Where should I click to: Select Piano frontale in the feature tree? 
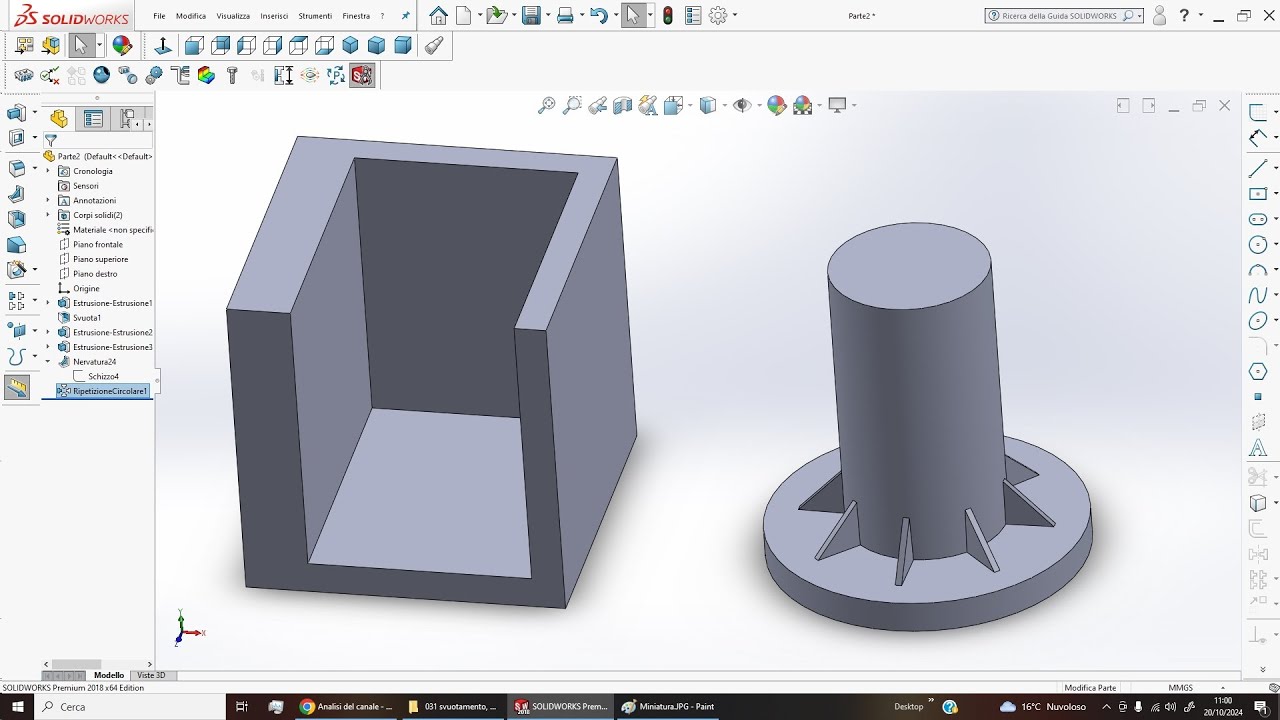point(98,244)
